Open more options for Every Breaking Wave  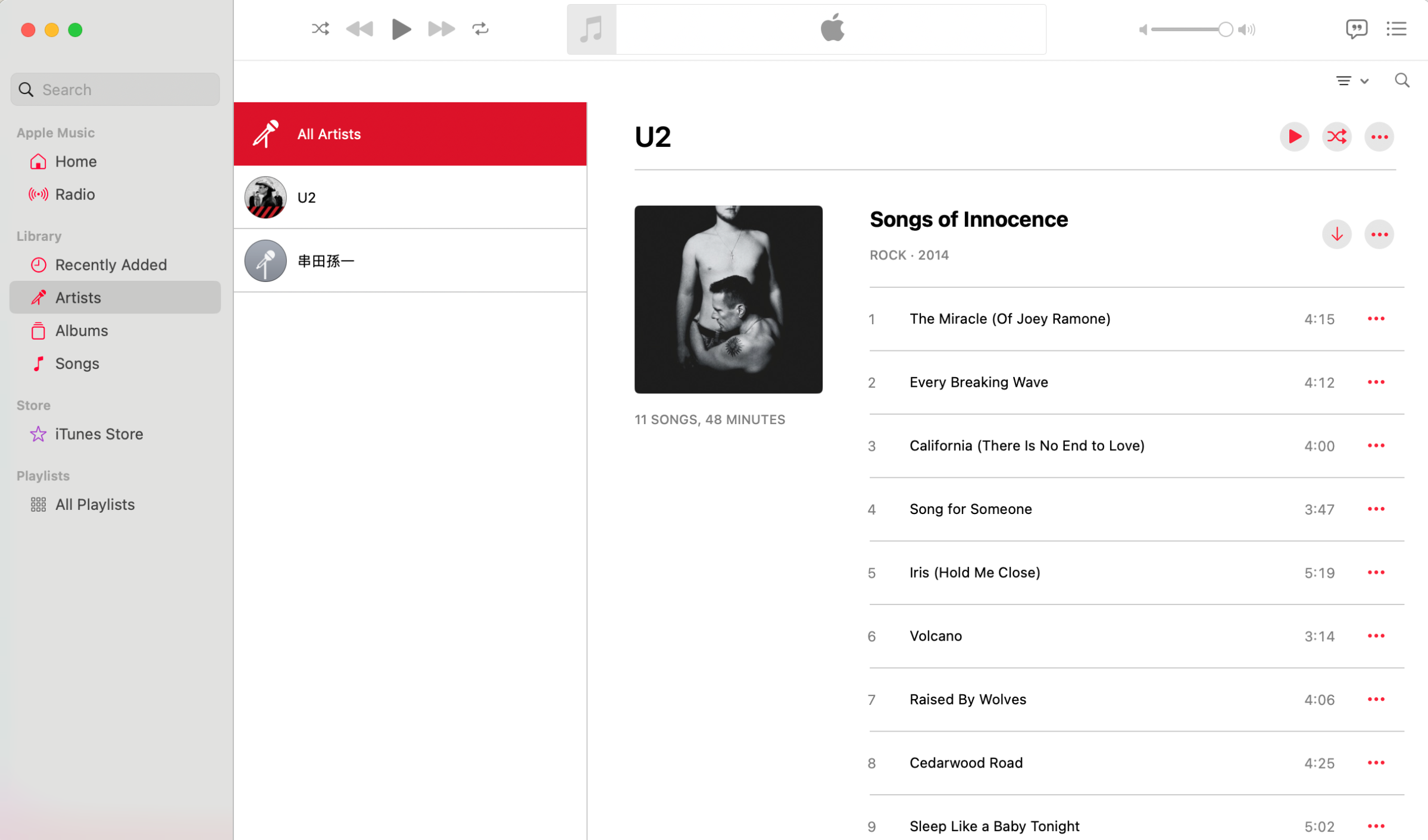click(1376, 382)
